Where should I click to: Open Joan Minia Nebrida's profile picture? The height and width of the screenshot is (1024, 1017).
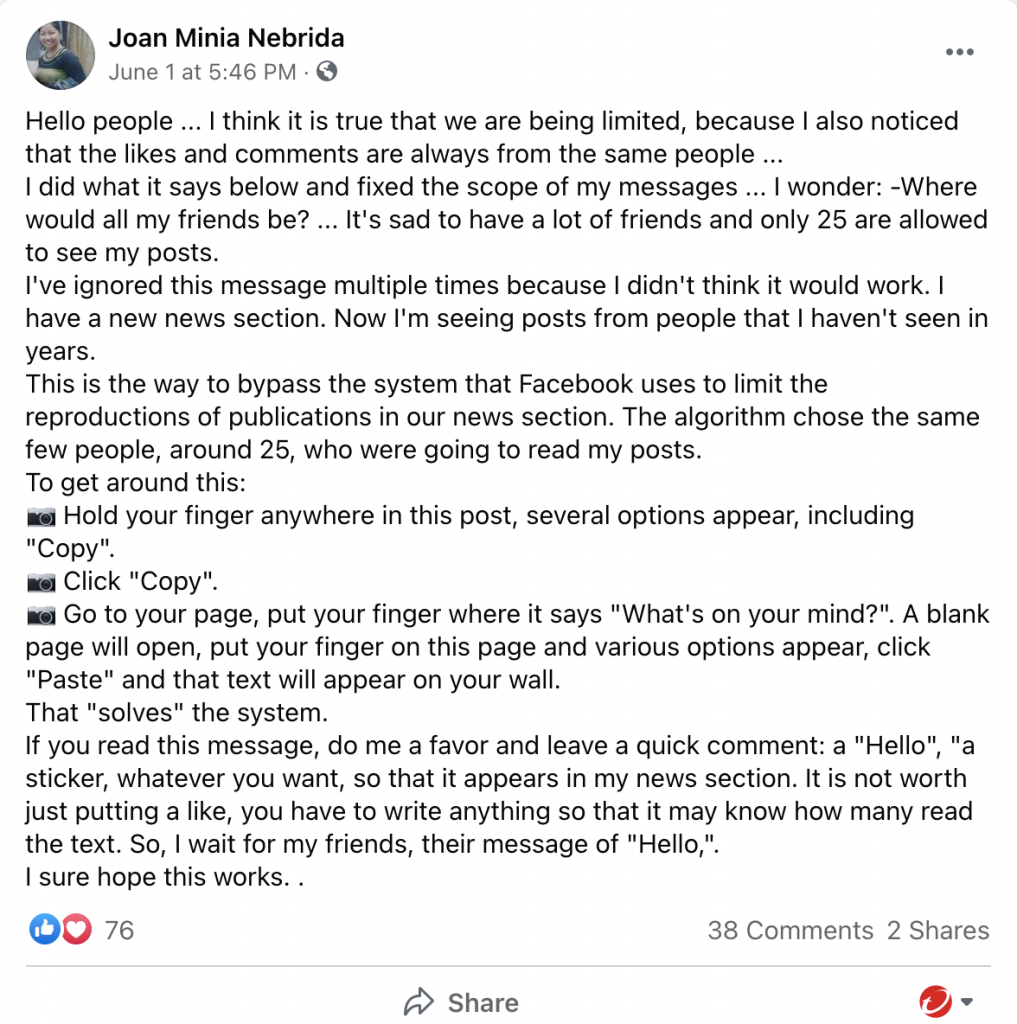59,55
